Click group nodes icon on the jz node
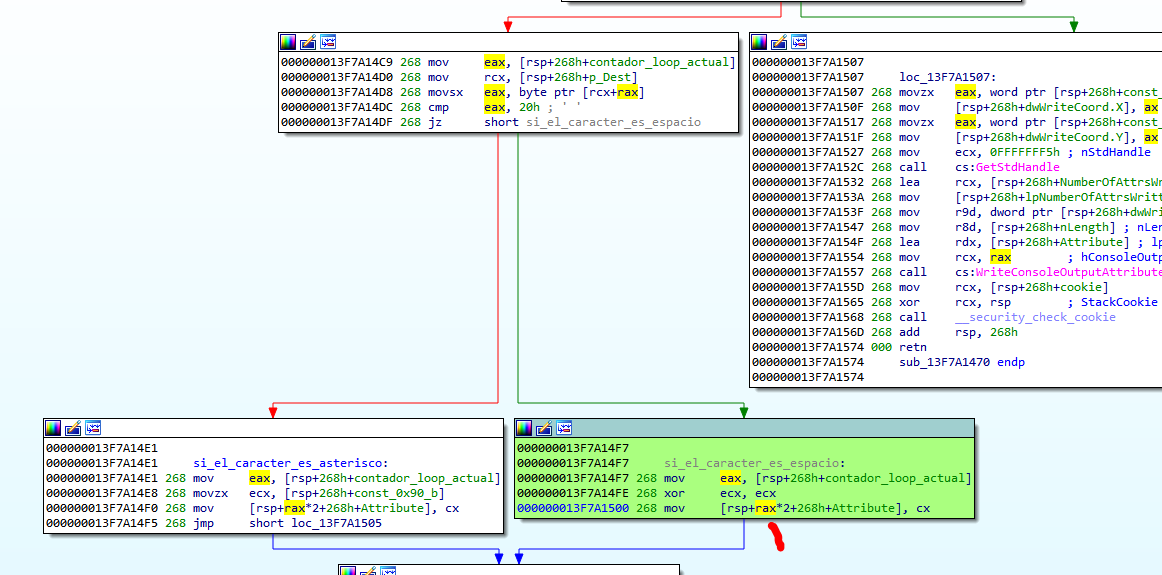Image resolution: width=1162 pixels, height=575 pixels. tap(328, 42)
